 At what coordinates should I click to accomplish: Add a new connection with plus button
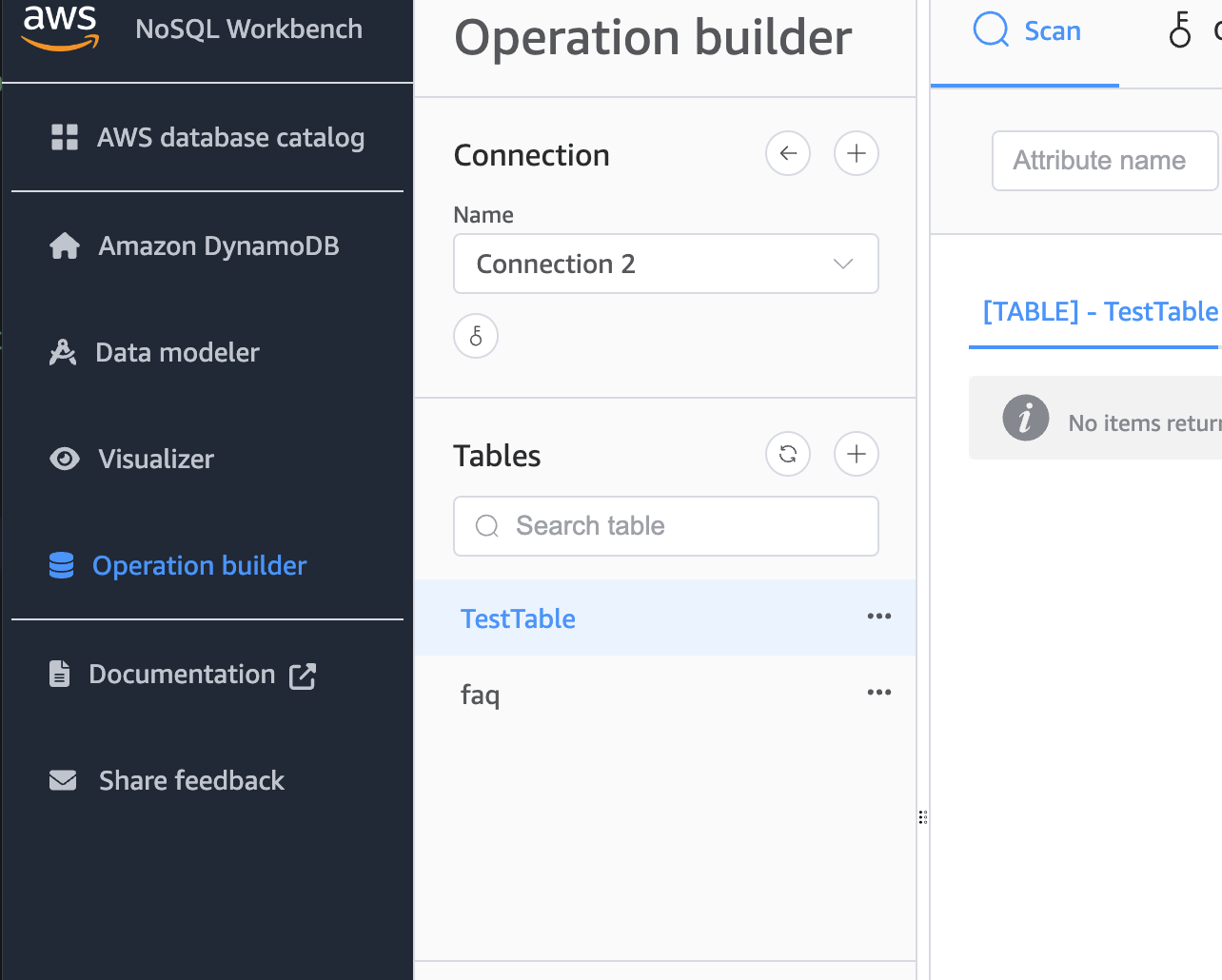point(857,153)
